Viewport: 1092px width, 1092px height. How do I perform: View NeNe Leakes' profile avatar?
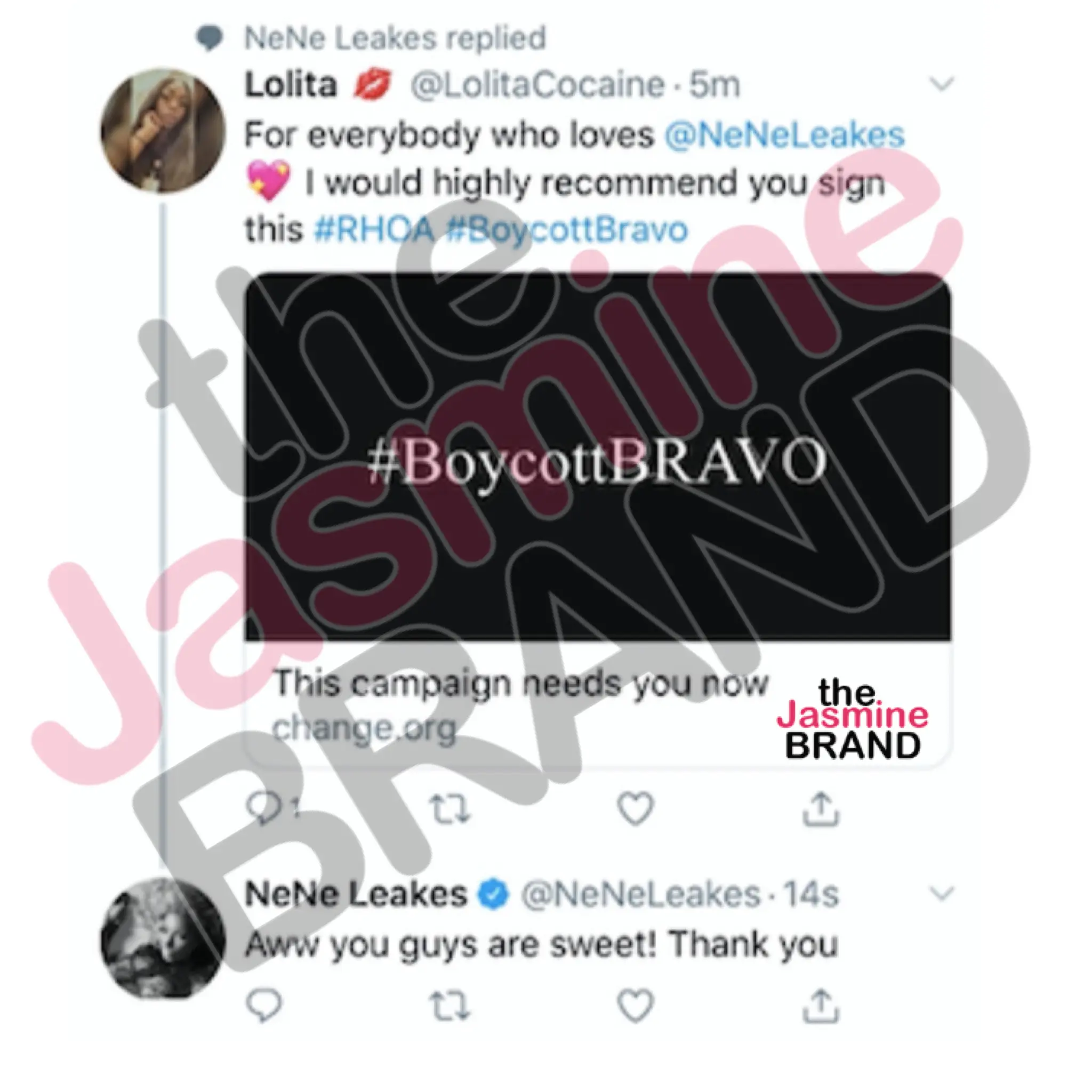click(163, 938)
